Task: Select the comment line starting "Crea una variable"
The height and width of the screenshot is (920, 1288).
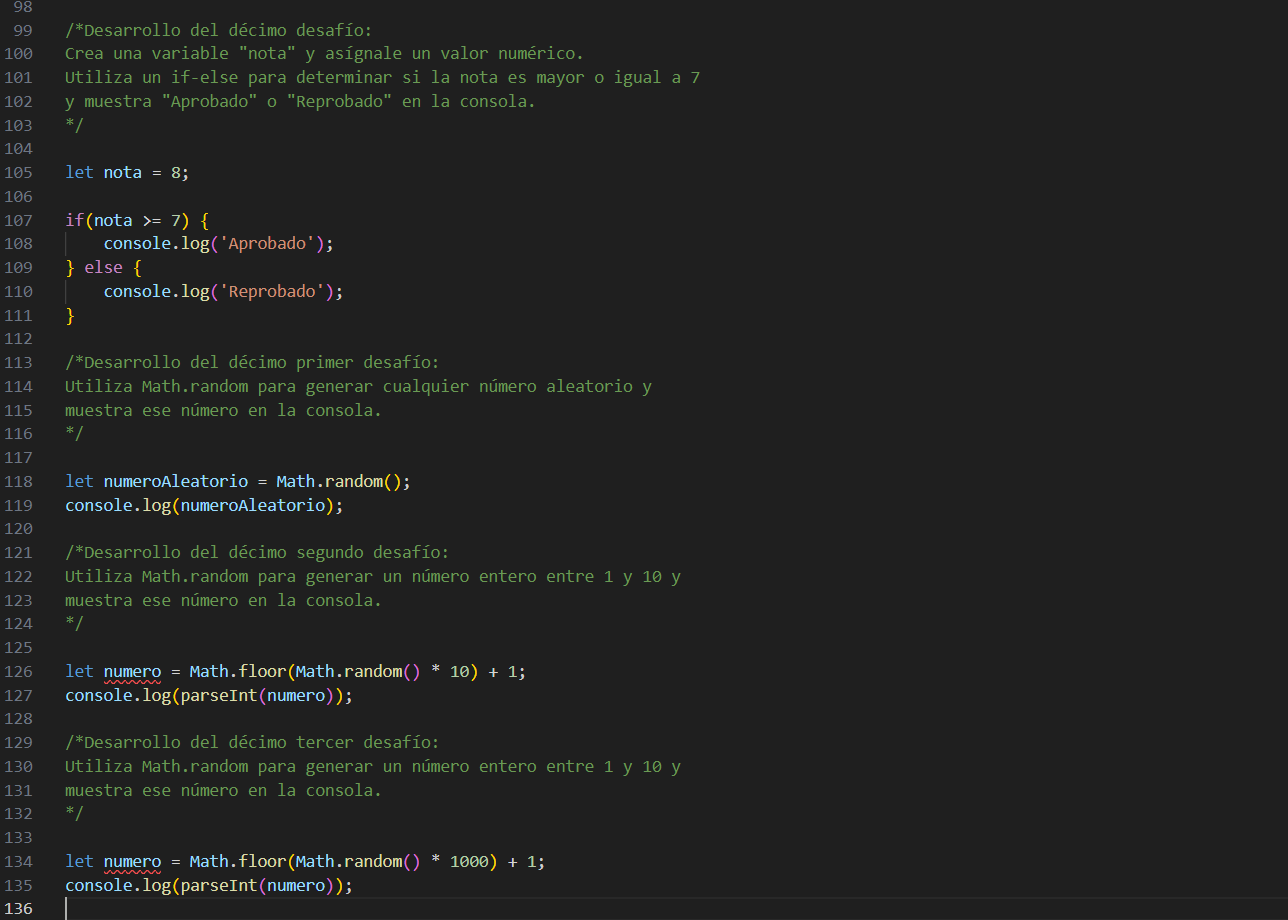Action: [324, 53]
